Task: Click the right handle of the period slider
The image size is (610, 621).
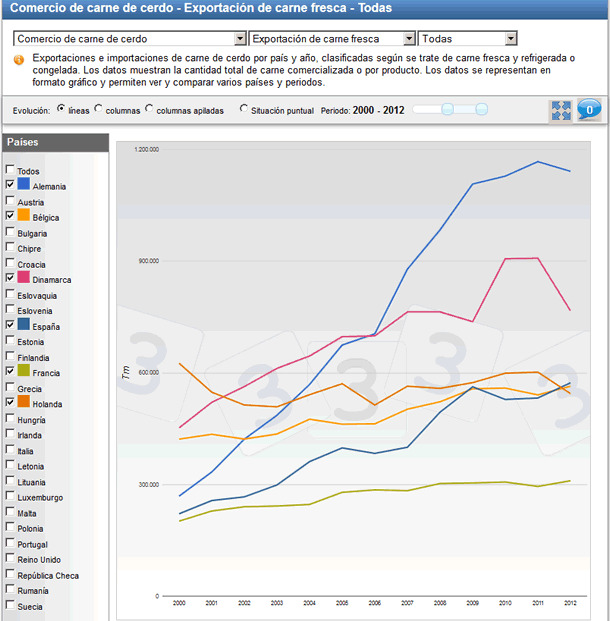Action: click(x=481, y=109)
